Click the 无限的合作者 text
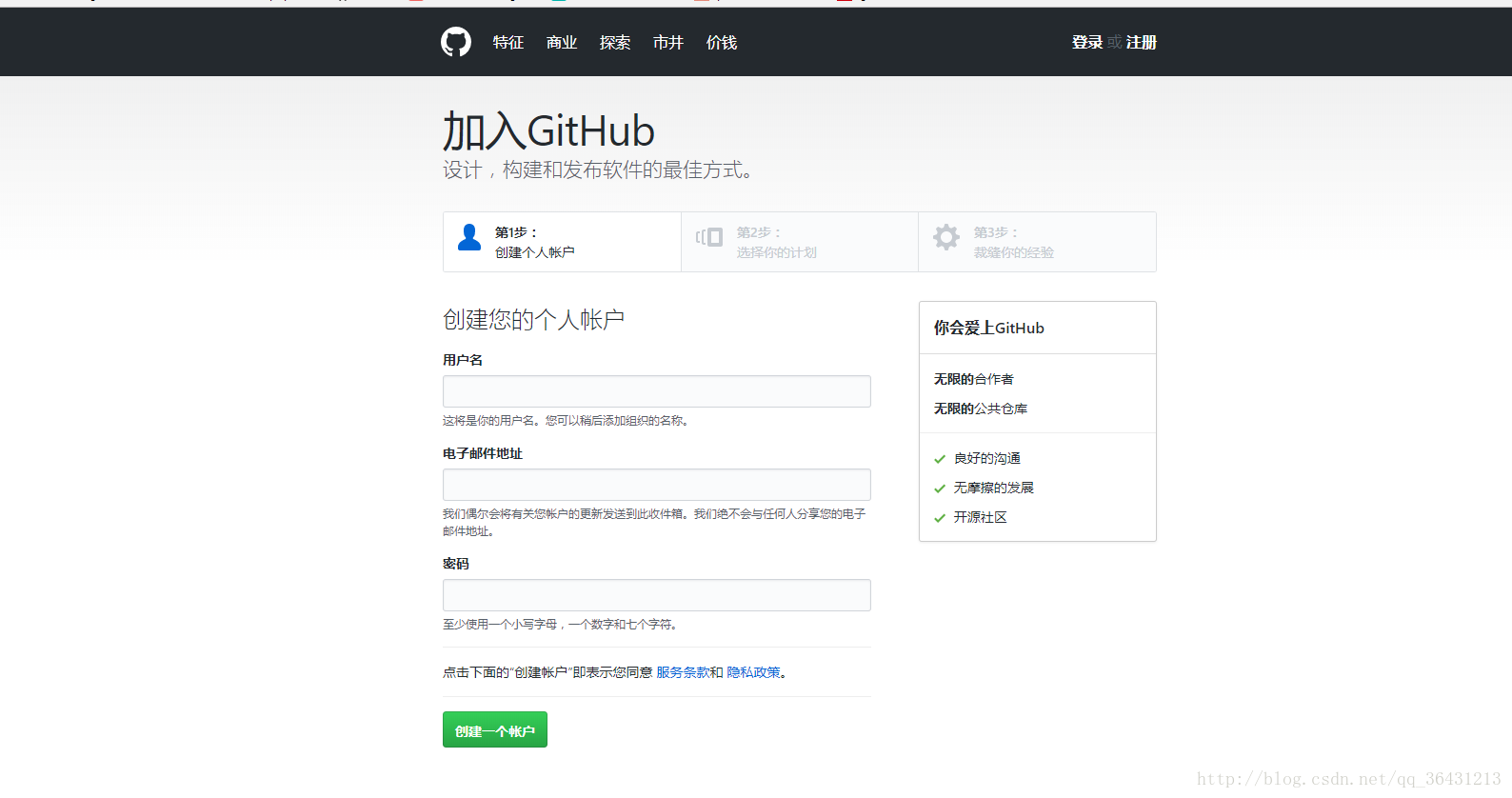 [974, 379]
